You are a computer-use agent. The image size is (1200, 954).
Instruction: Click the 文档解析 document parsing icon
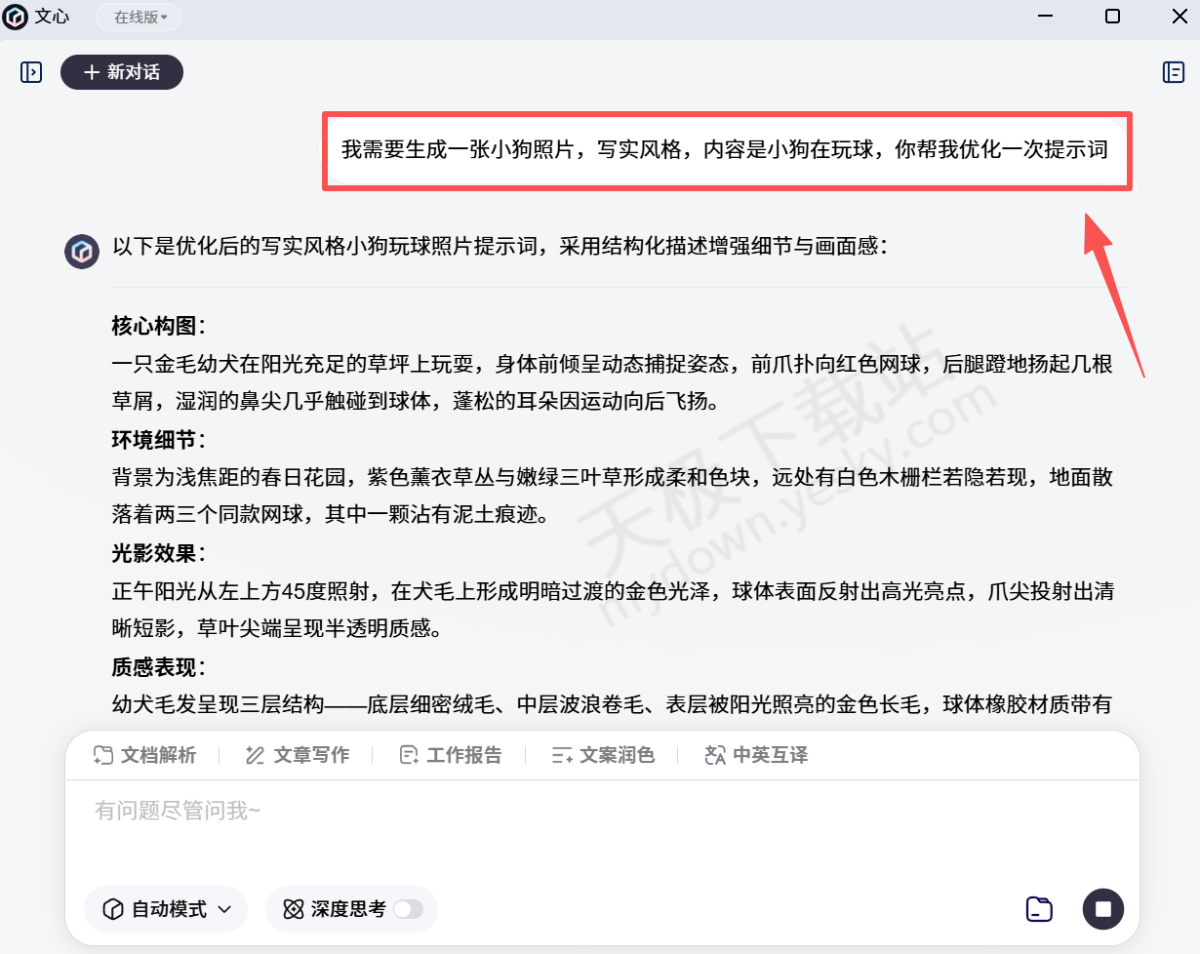coord(103,755)
